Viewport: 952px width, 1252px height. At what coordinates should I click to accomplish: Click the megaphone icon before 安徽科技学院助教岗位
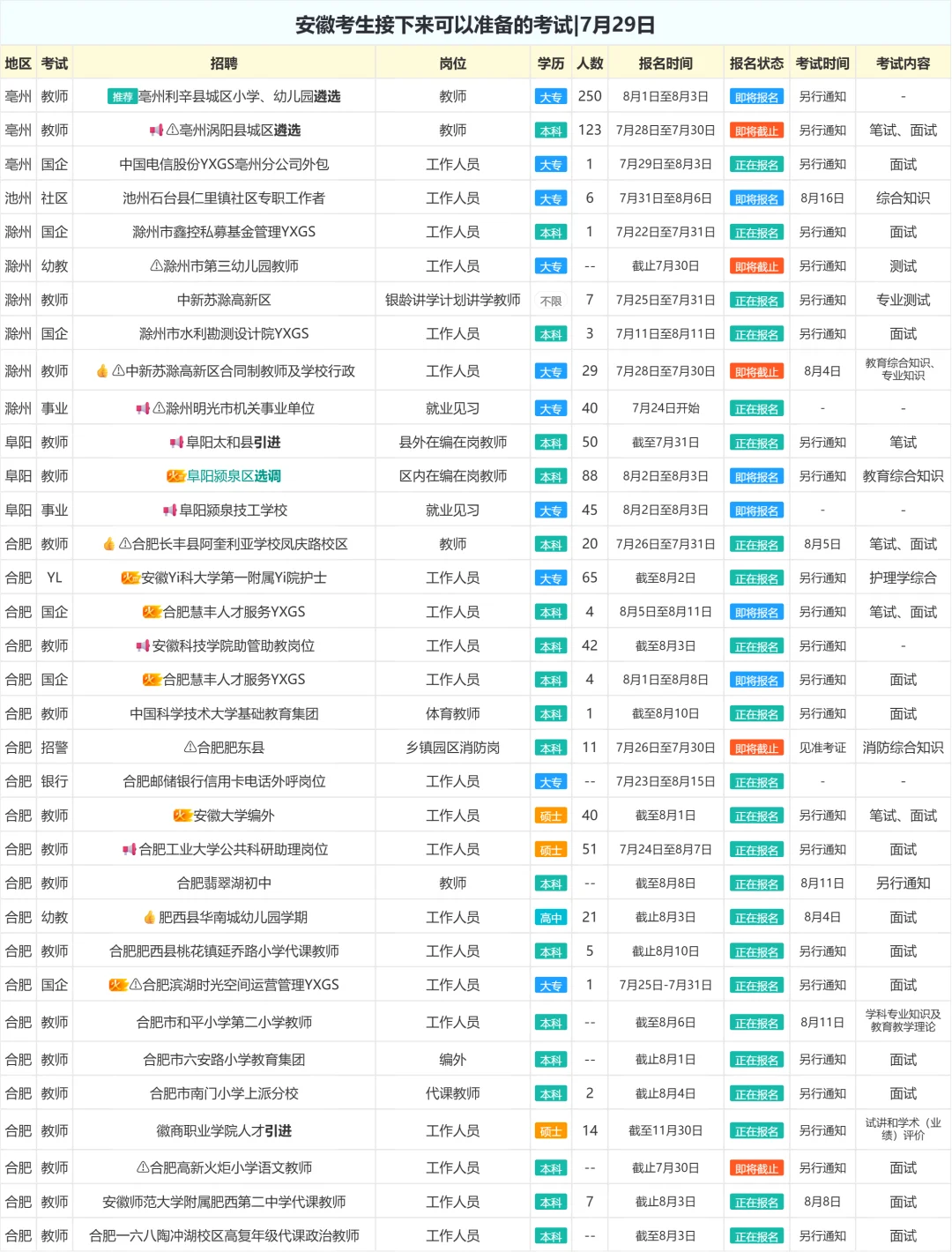(x=143, y=646)
